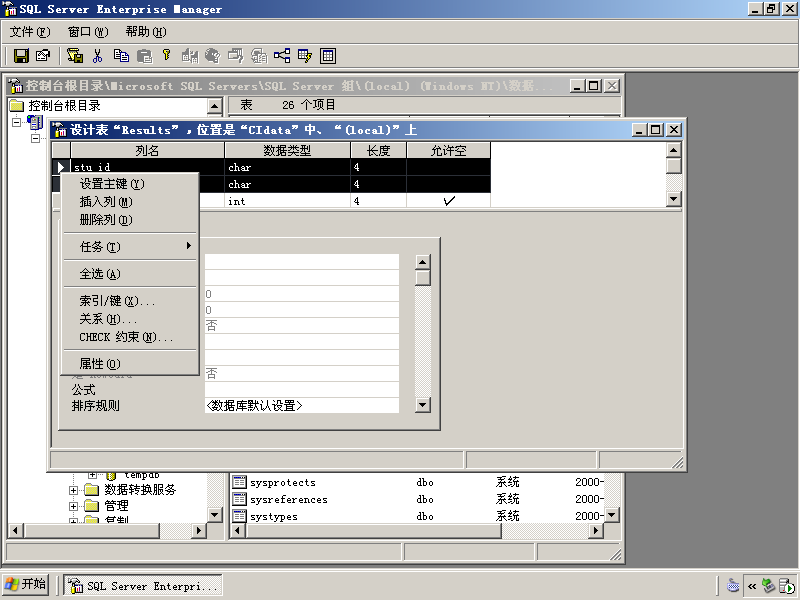The width and height of the screenshot is (800, 600).
Task: Click the stu_id column name cell
Action: pyautogui.click(x=147, y=167)
